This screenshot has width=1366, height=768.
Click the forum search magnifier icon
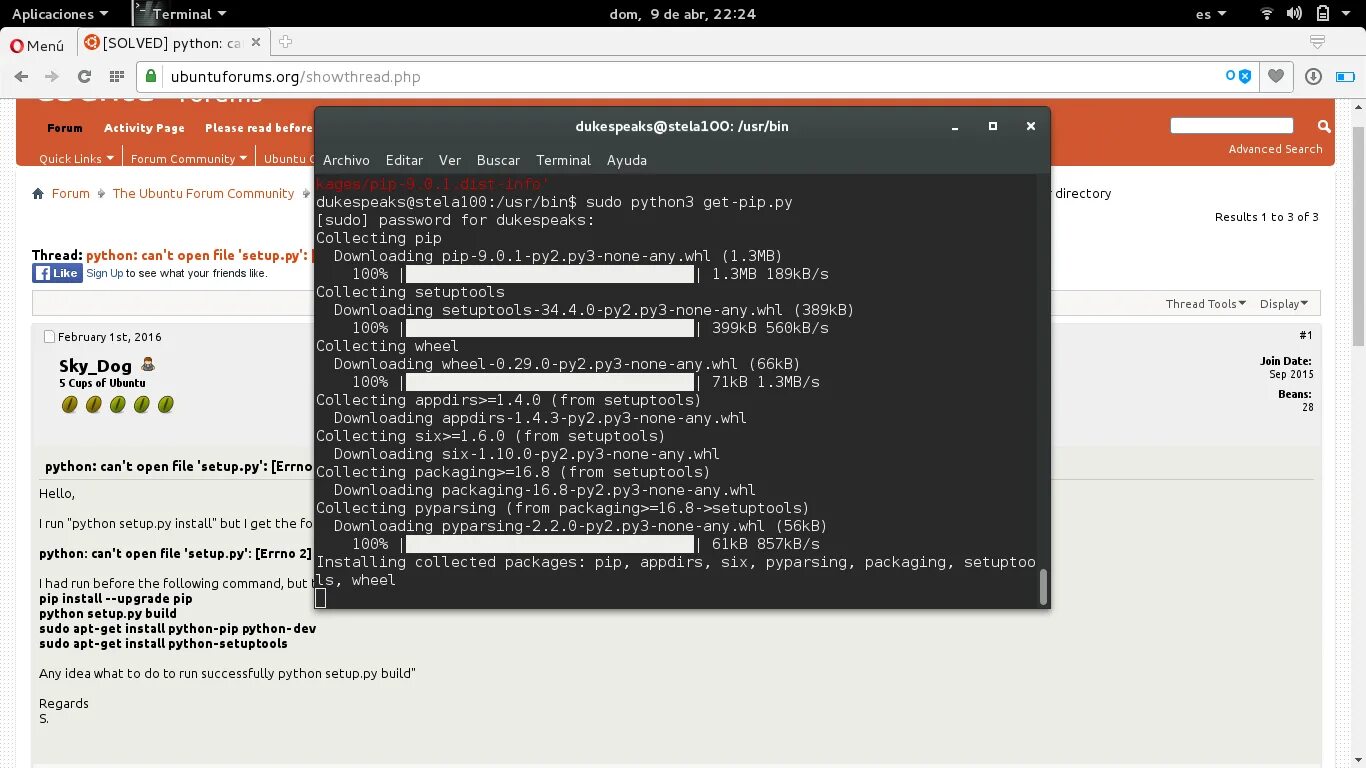(x=1324, y=126)
